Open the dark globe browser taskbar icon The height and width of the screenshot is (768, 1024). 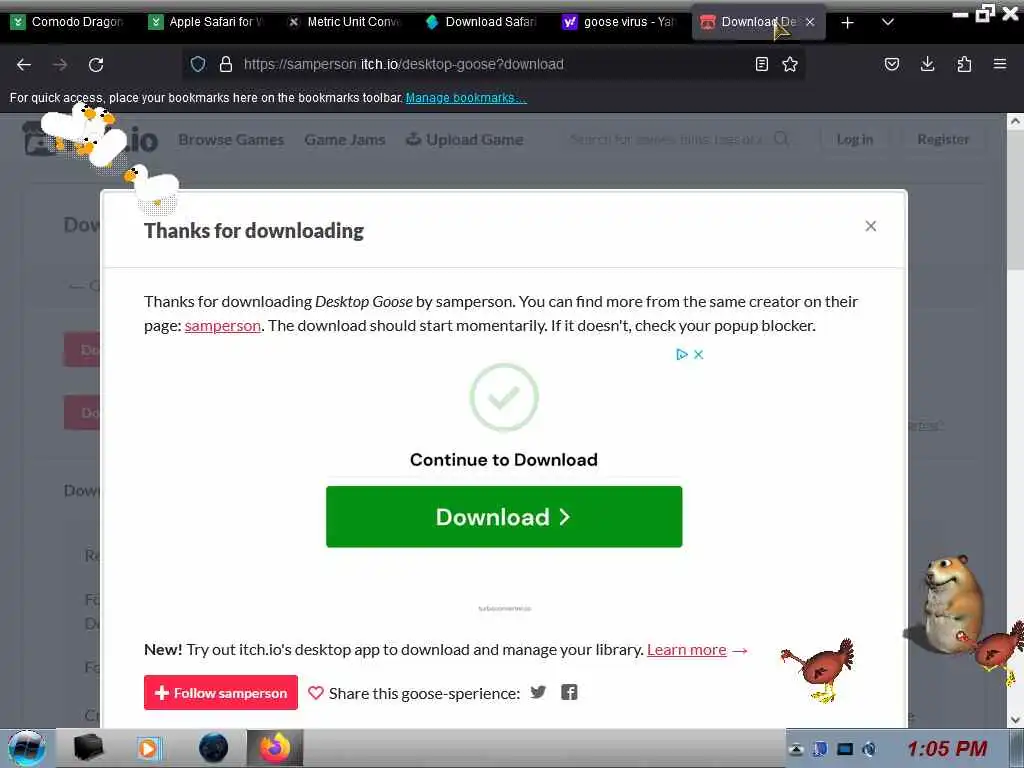(214, 748)
